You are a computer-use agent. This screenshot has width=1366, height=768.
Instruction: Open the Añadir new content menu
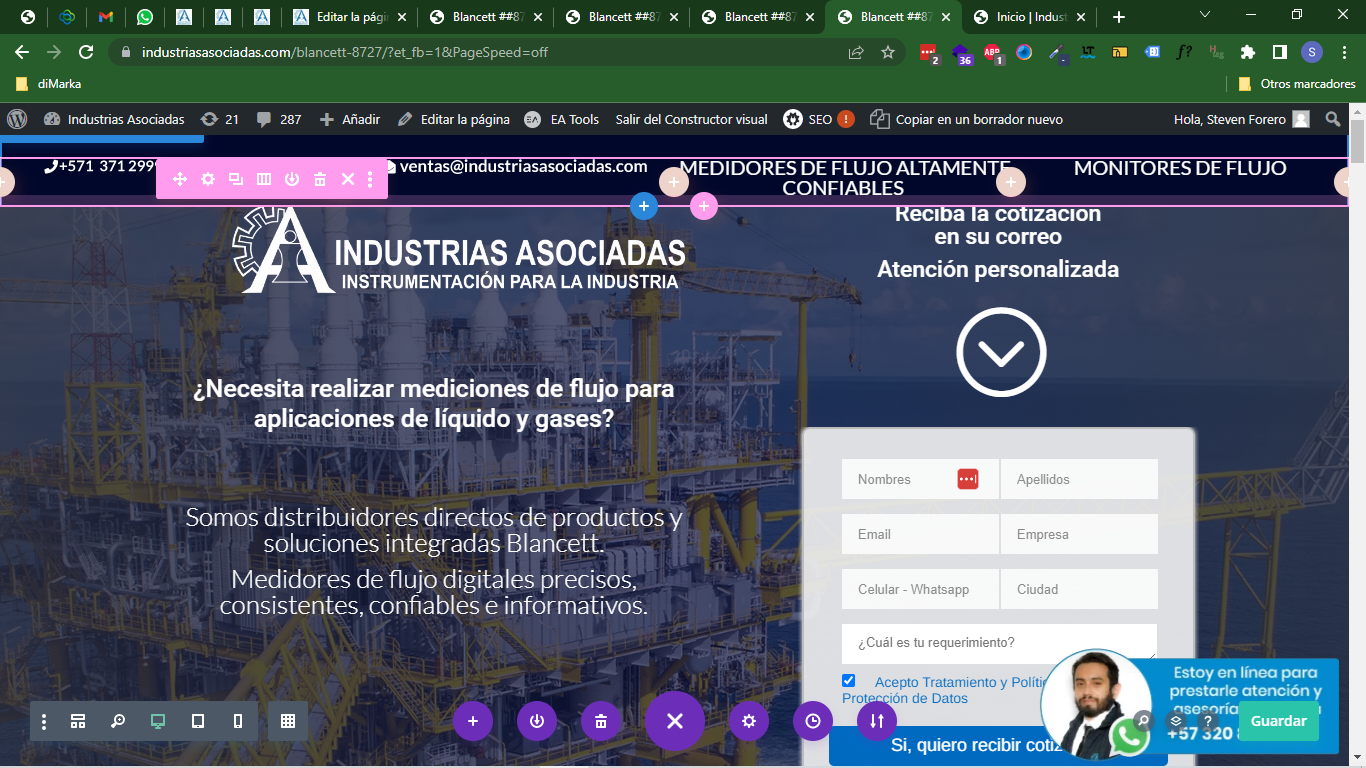(350, 119)
